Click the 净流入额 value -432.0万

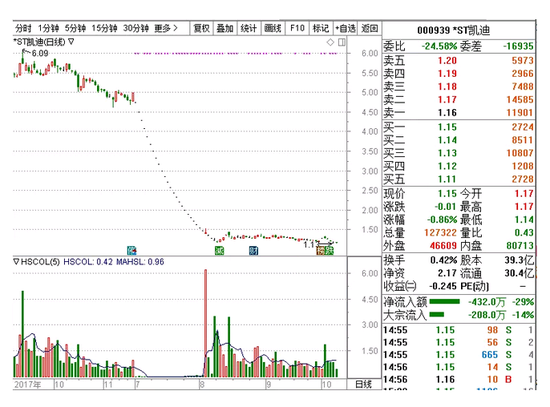tap(487, 302)
